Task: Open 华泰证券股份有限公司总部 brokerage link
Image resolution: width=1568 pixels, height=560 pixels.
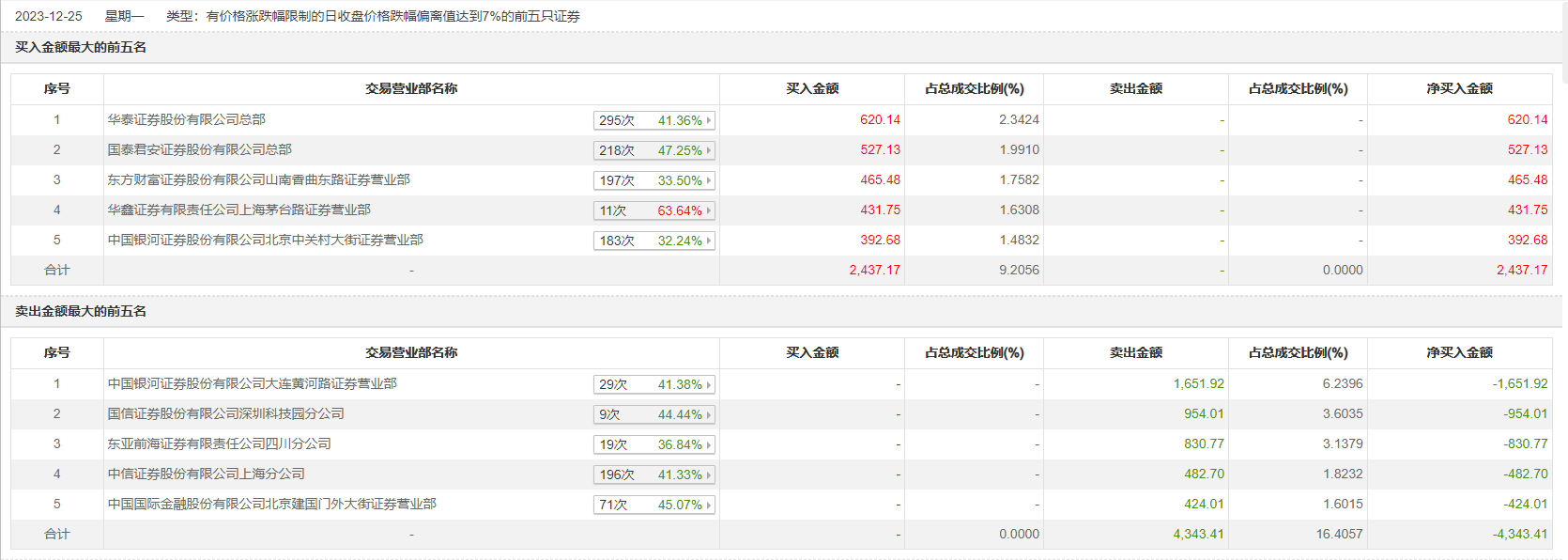Action: (187, 119)
